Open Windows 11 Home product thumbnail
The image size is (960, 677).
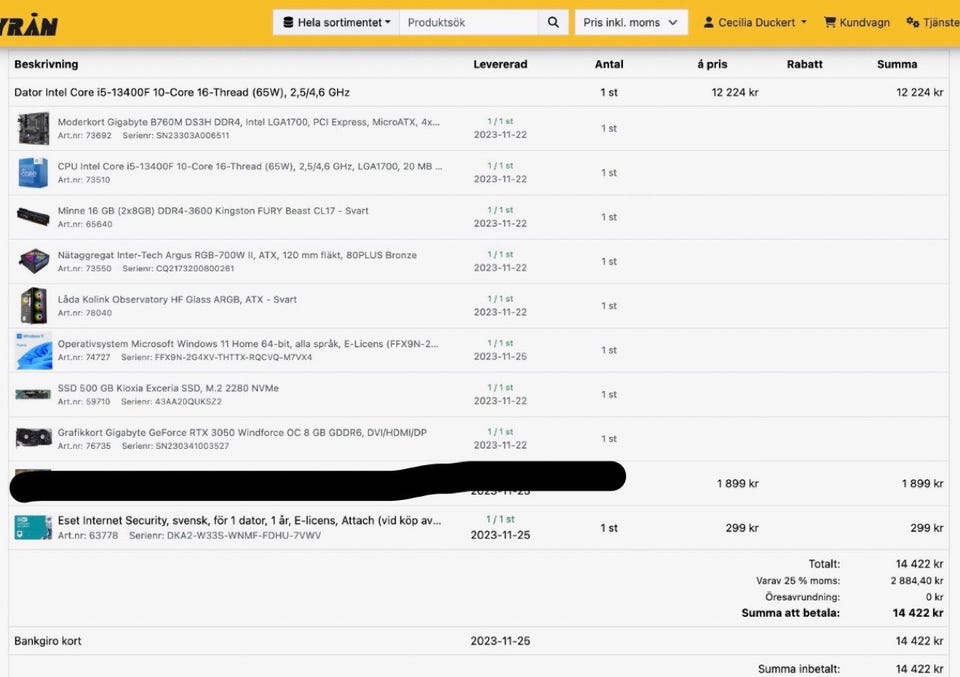(x=33, y=350)
